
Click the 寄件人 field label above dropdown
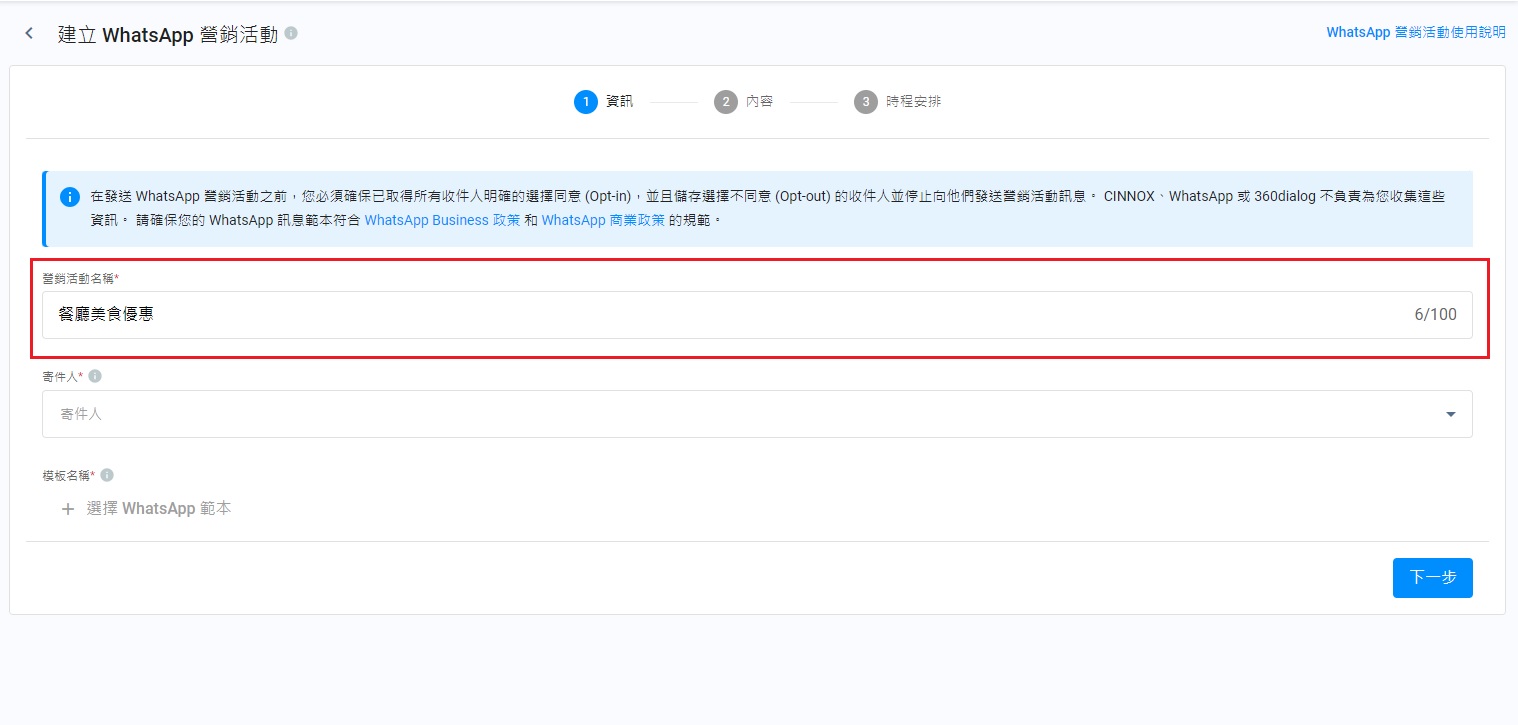[x=63, y=377]
